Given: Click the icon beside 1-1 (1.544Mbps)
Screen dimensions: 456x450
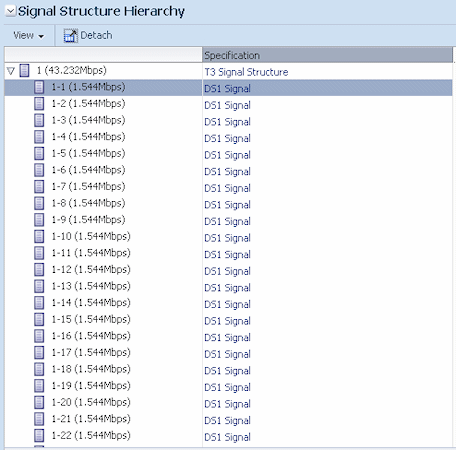Looking at the screenshot, I should (39, 87).
